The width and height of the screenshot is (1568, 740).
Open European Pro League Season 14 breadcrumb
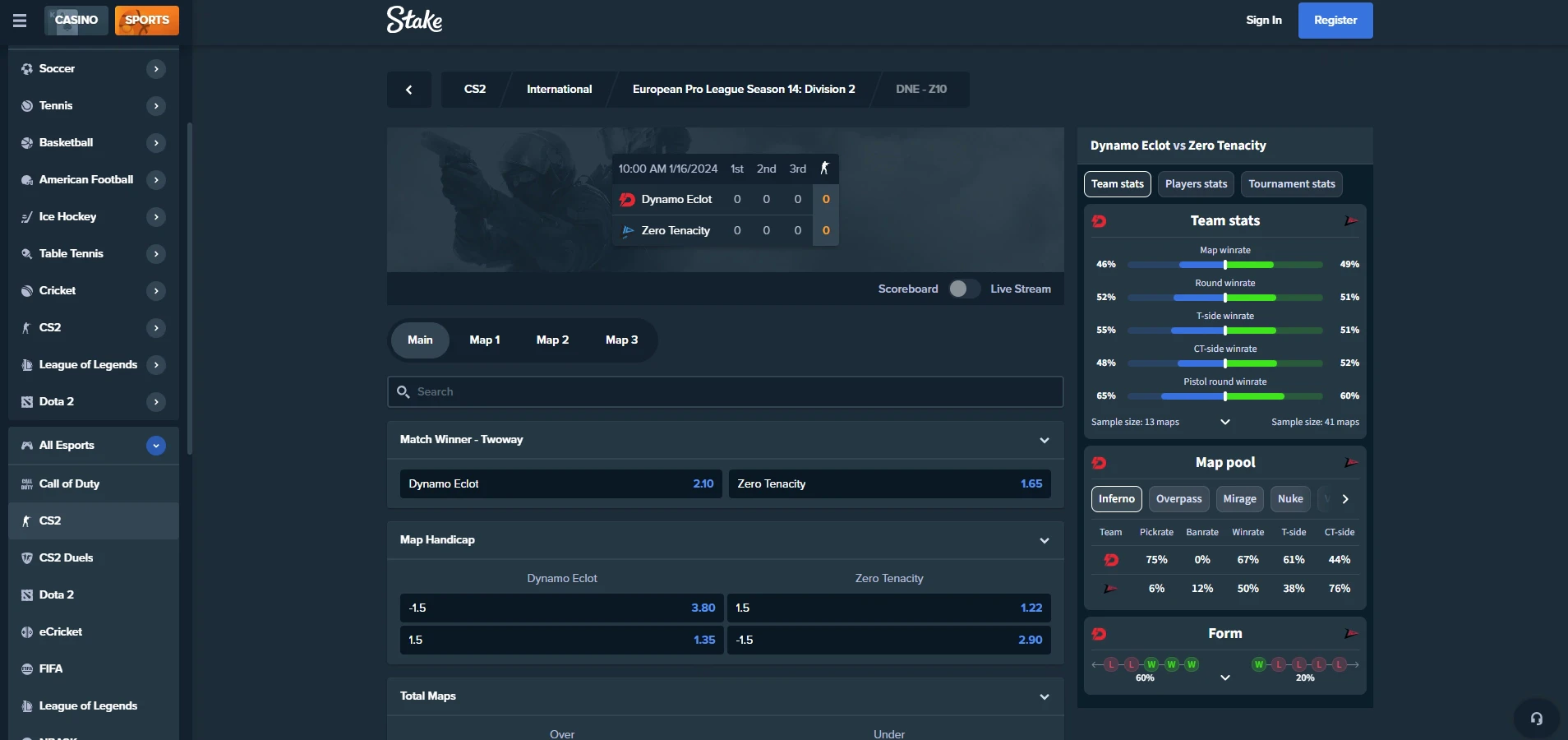point(744,90)
